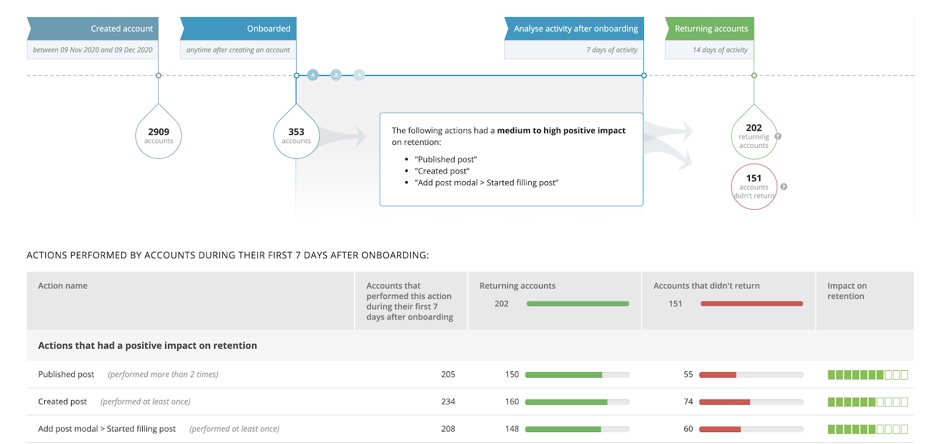Image resolution: width=936 pixels, height=444 pixels.
Task: Click the not-returned count 60 for Add post modal
Action: (688, 429)
